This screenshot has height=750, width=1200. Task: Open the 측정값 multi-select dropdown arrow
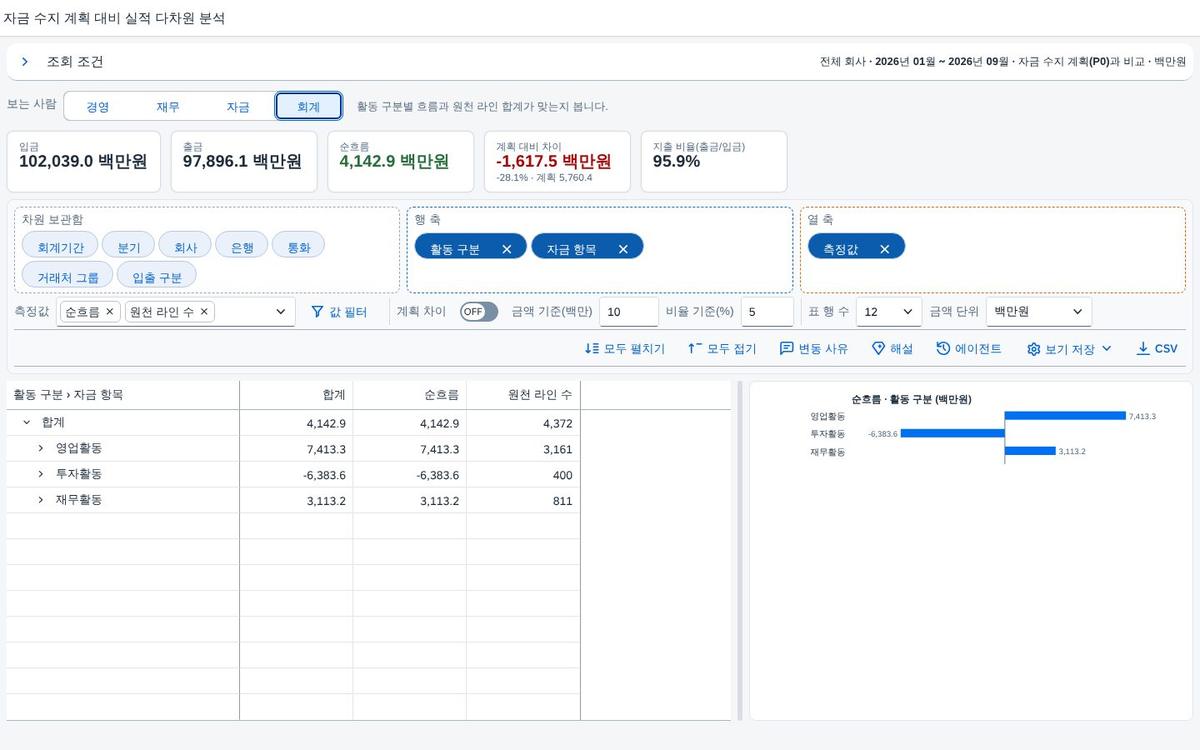(280, 312)
